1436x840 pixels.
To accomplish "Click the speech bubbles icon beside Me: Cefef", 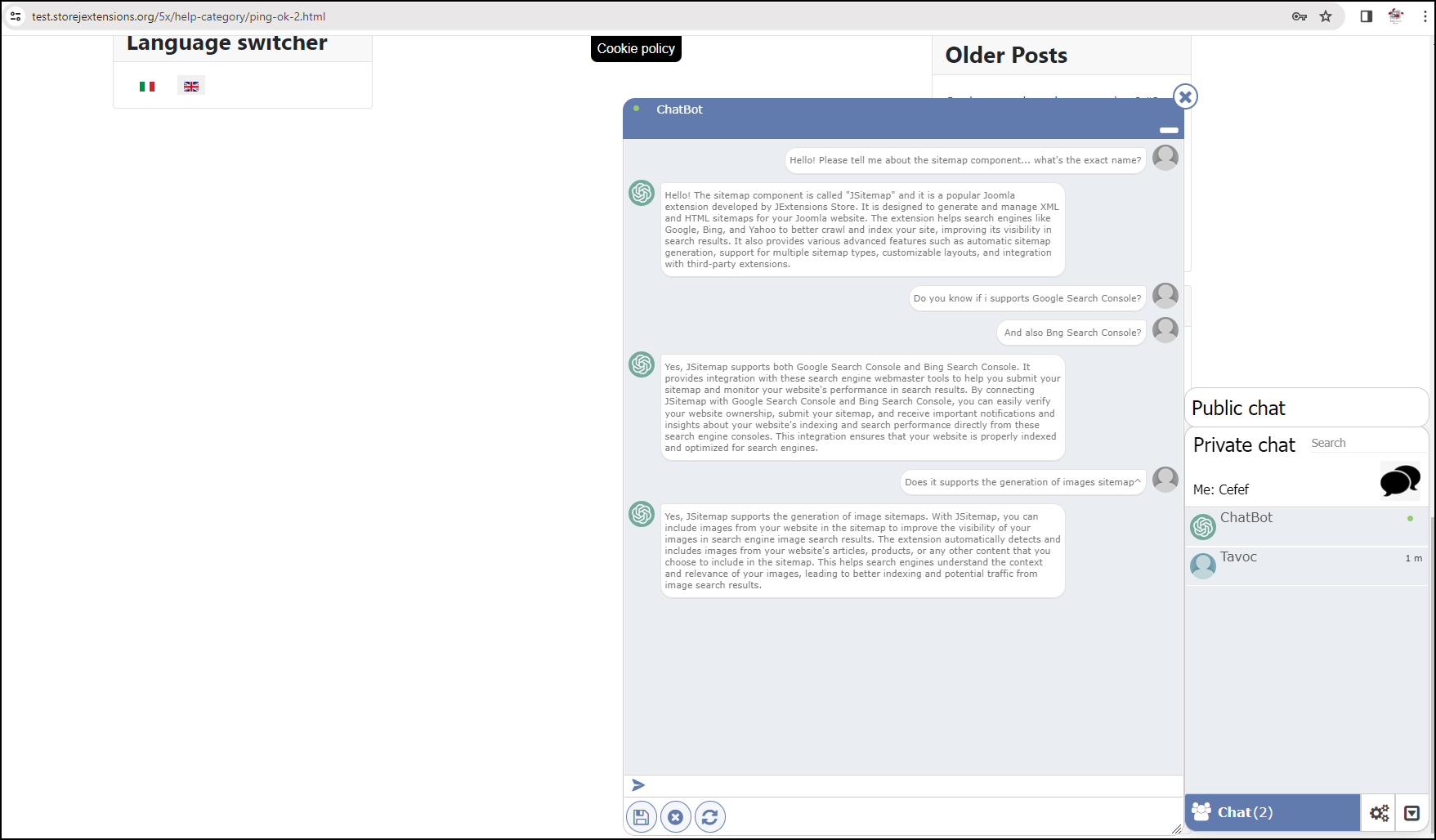I will coord(1399,480).
